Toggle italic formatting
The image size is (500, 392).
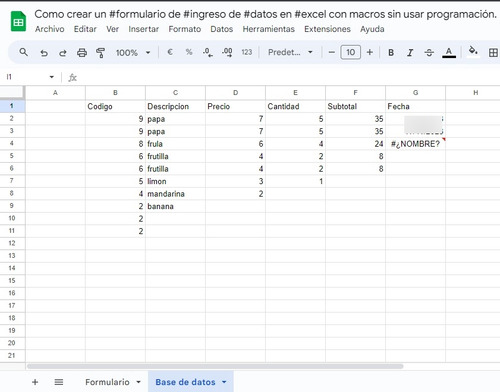410,53
